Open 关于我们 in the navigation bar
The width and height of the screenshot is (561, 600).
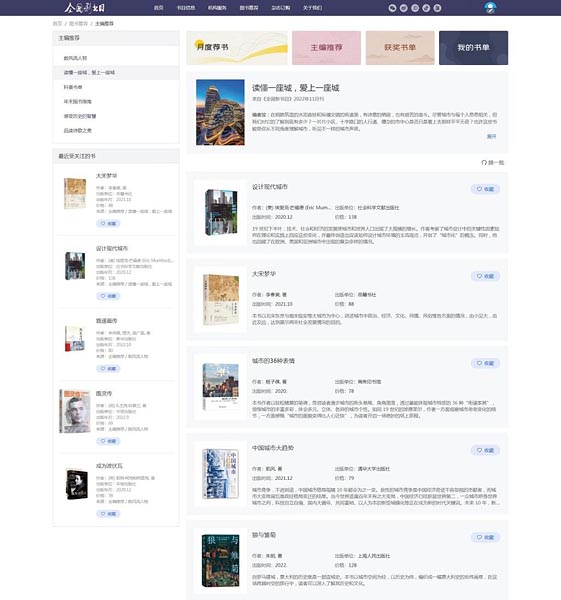(312, 8)
